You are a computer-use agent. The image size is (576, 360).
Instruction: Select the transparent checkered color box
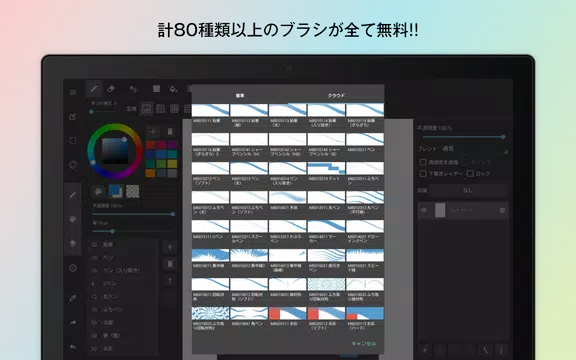tap(133, 191)
